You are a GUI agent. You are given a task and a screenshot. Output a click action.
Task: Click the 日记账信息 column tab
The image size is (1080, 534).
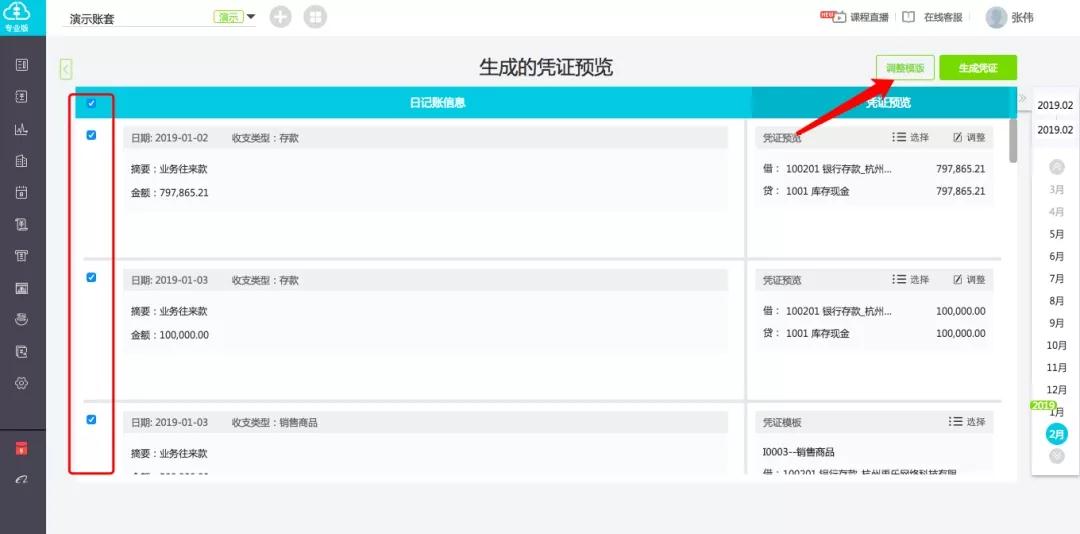437,103
